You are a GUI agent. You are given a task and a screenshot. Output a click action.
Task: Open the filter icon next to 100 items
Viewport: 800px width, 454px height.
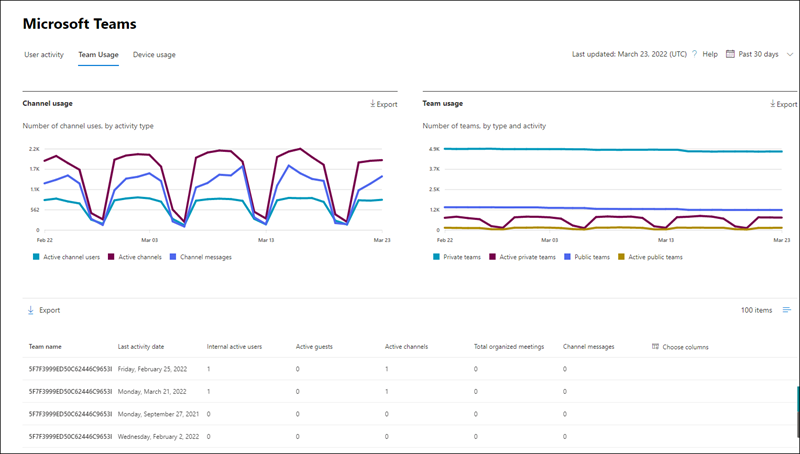[x=786, y=311]
